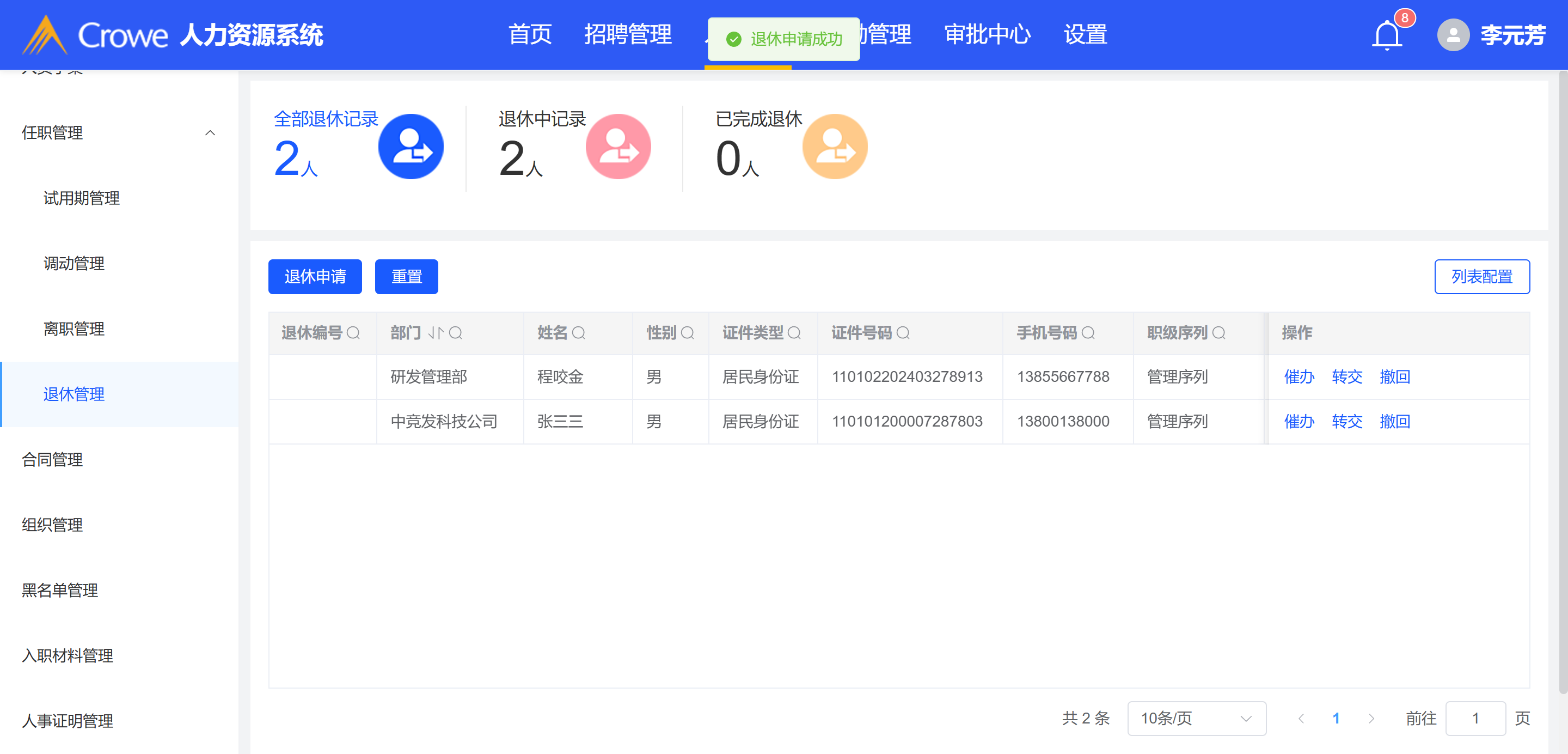
Task: Click the notification bell icon
Action: point(1387,35)
